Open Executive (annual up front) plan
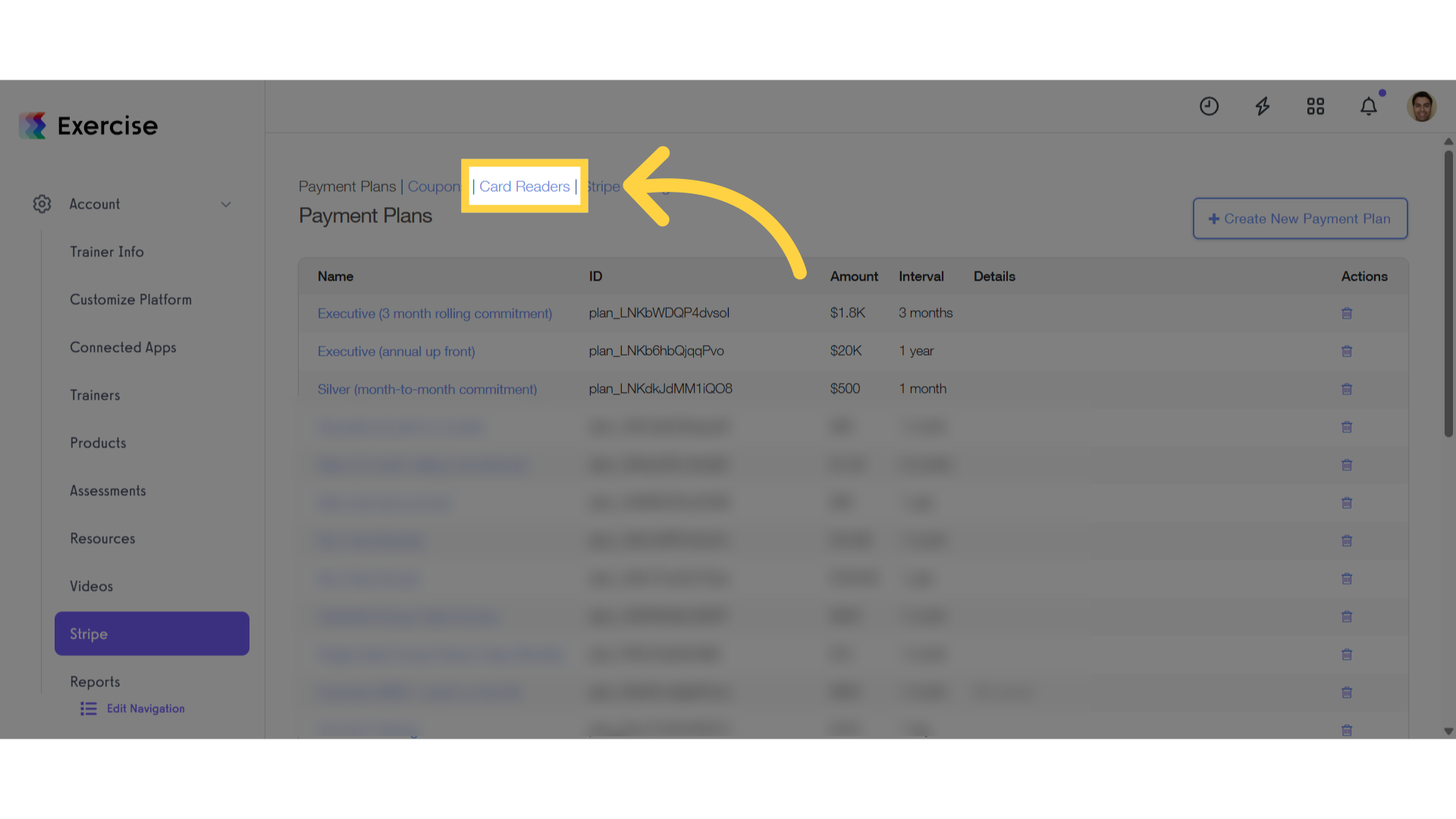 coord(396,351)
